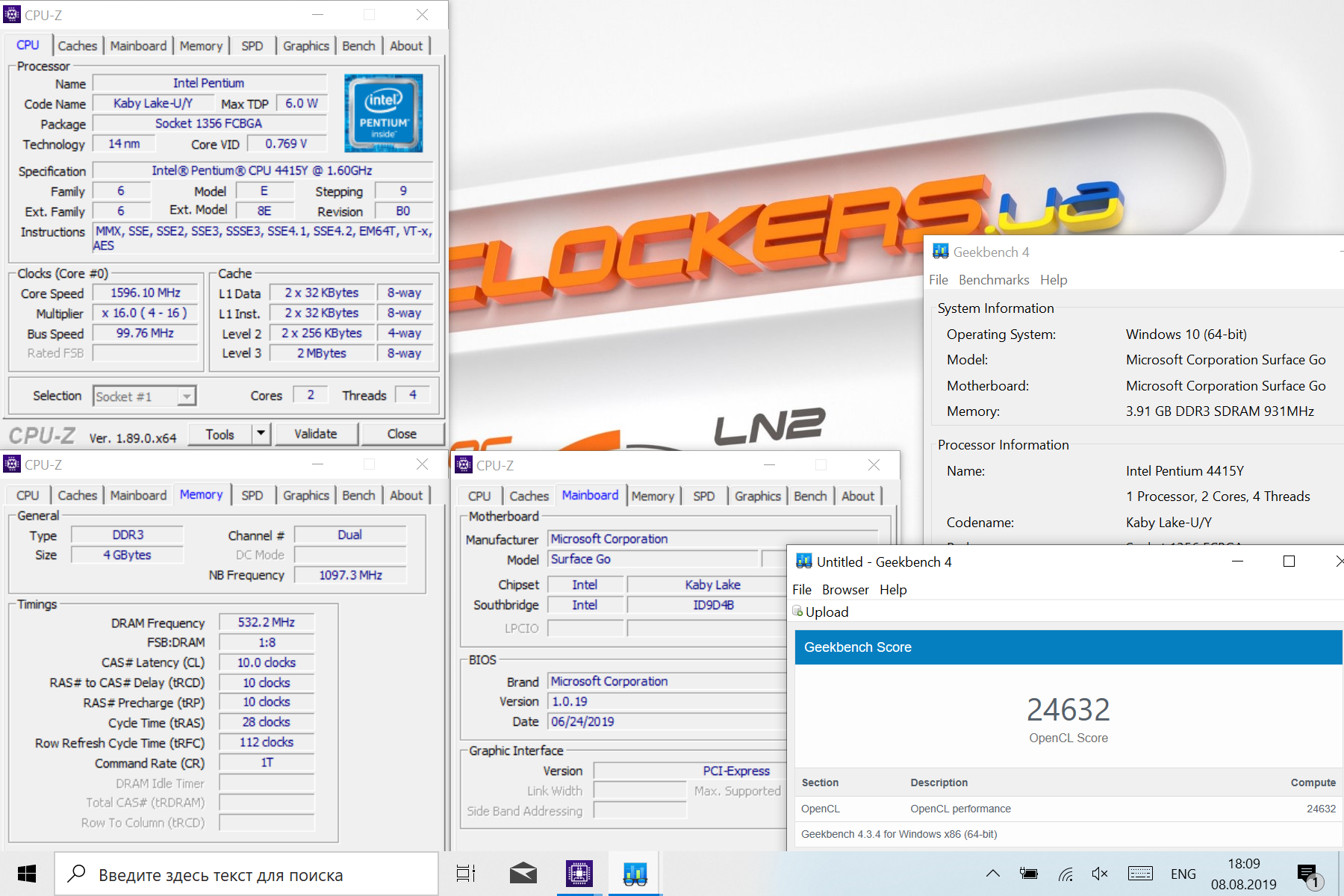Open Windows Start menu icon
This screenshot has height=896, width=1344.
27,874
